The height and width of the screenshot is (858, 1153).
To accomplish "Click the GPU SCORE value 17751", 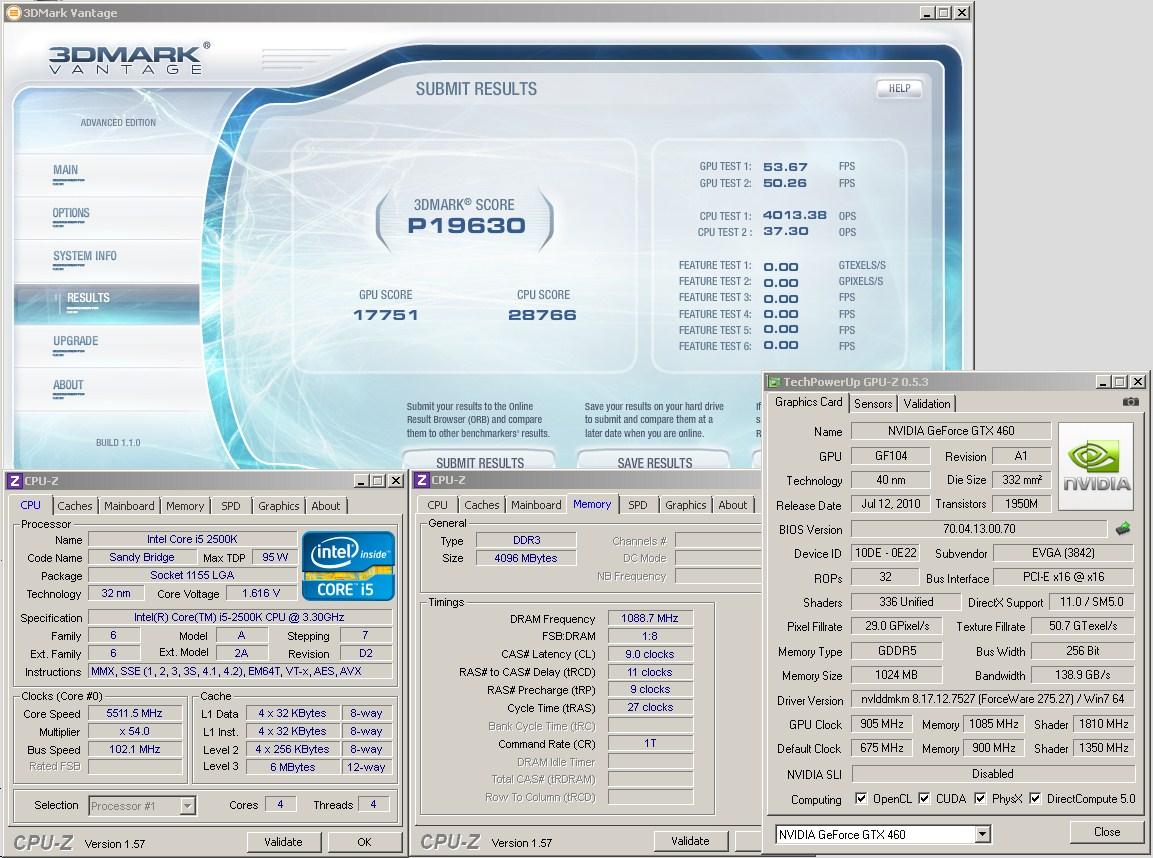I will pyautogui.click(x=385, y=315).
